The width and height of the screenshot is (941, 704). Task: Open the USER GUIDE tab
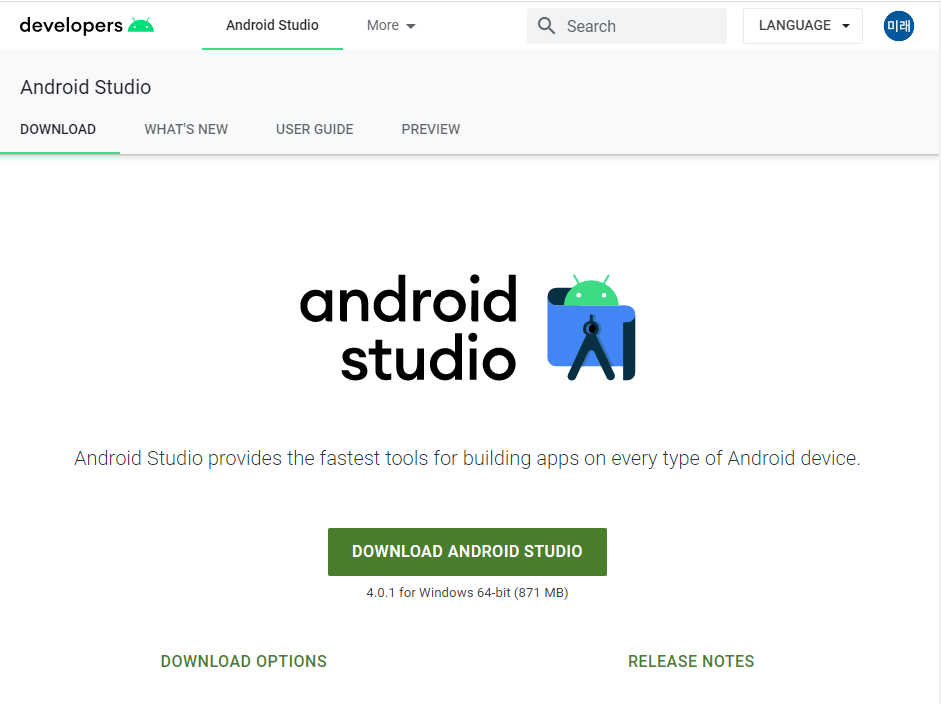314,130
